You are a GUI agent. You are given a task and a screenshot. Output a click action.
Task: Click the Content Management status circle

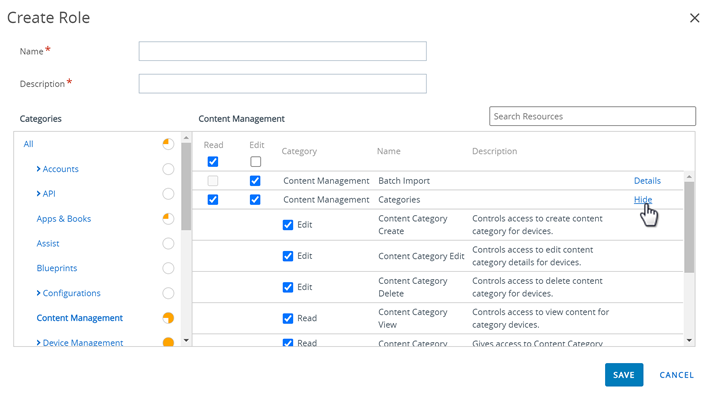(168, 318)
